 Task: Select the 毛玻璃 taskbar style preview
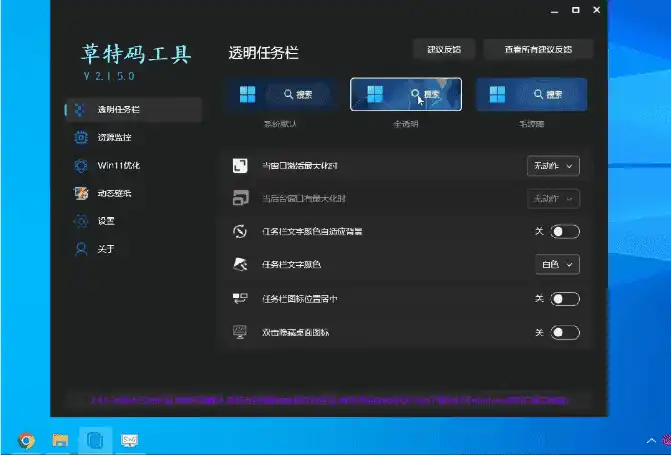click(531, 94)
